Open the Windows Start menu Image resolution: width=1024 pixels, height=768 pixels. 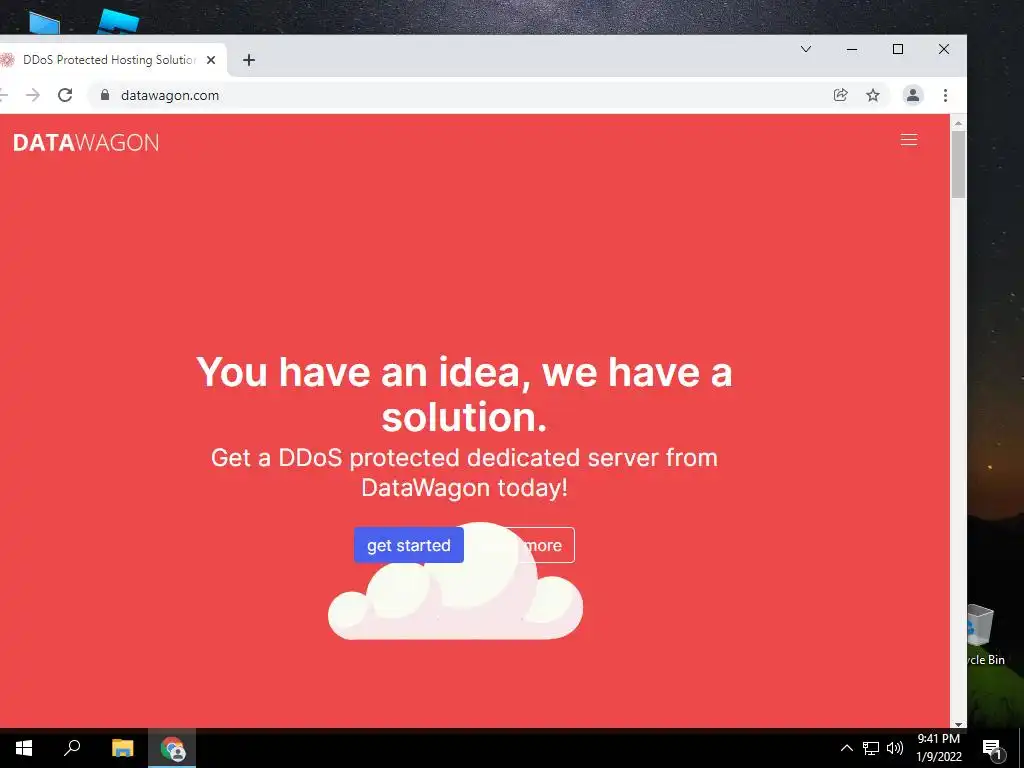(24, 748)
